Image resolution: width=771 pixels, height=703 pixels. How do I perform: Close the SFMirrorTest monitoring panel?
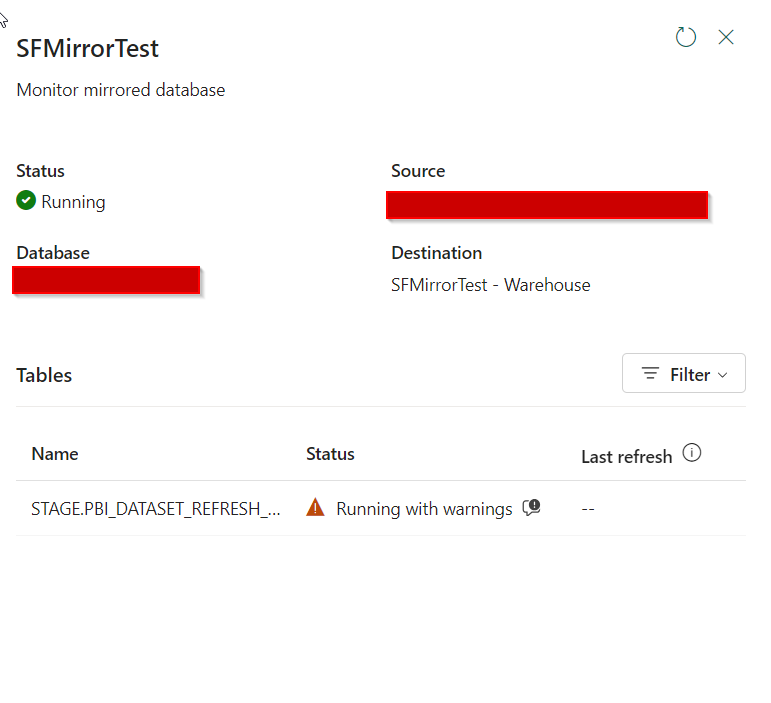(x=726, y=37)
